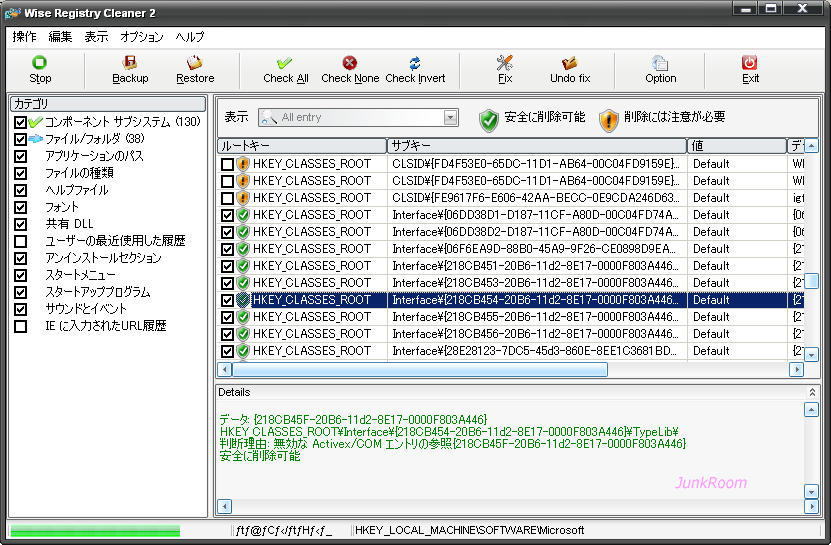Screen dimensions: 831x545
Task: Click HKEY_LOCAL_MACHINE\SOFTWARE\Microsoft status text
Action: [470, 530]
